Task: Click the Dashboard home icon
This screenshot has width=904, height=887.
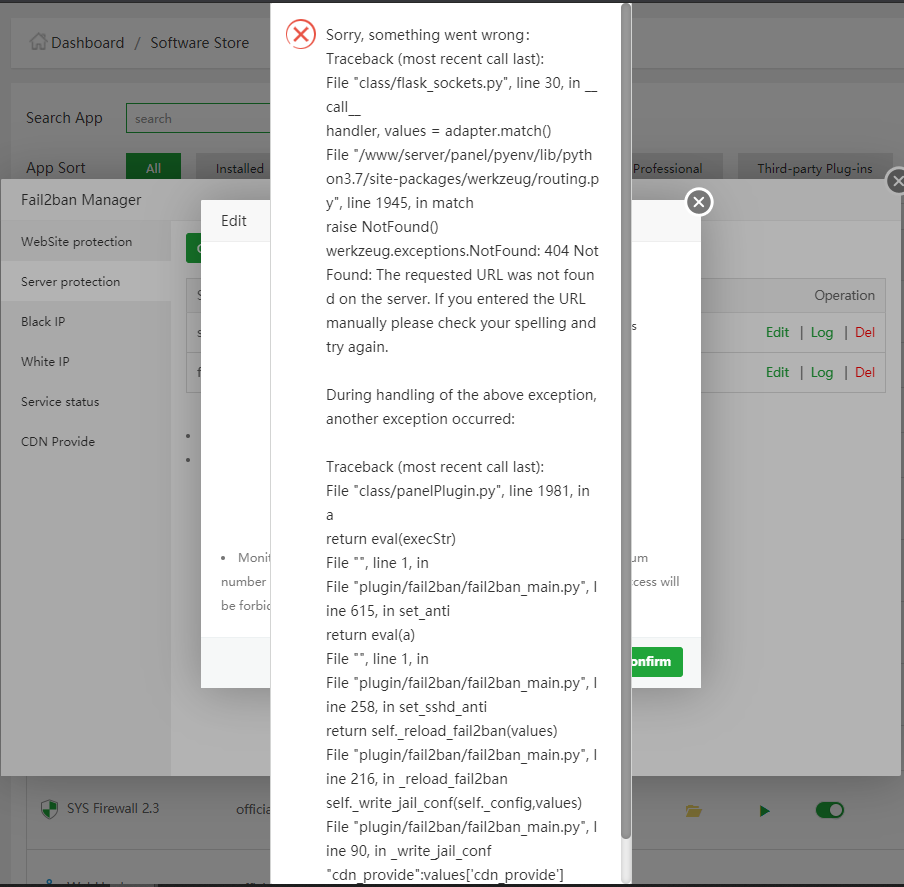Action: point(38,41)
